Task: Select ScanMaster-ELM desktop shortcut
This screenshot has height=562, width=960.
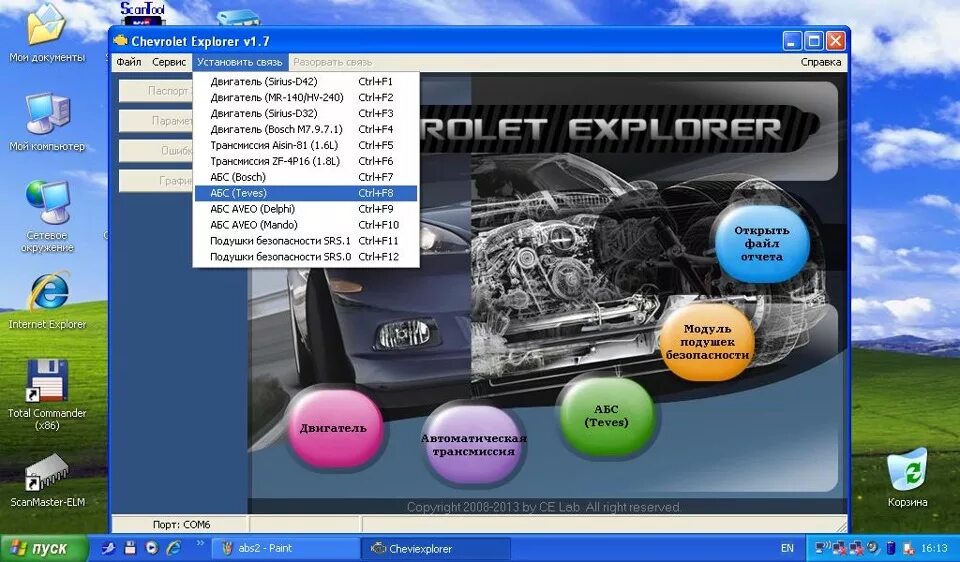Action: coord(47,481)
